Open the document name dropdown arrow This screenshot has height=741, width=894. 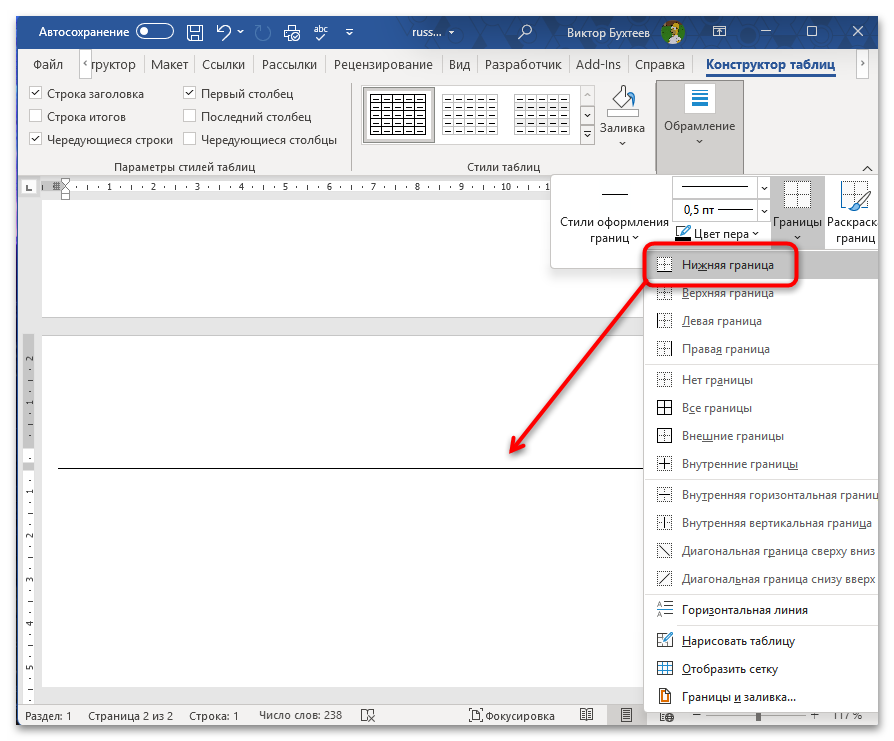452,32
